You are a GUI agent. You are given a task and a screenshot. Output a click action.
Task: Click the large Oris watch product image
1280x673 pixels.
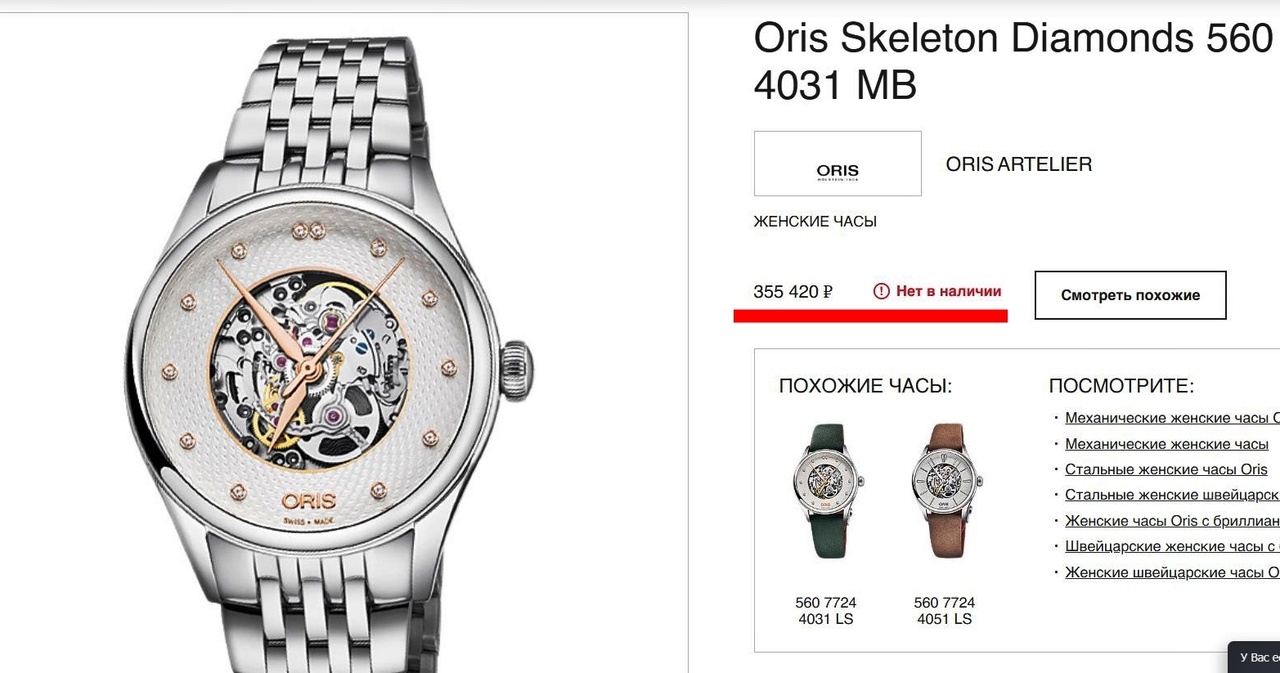point(330,350)
